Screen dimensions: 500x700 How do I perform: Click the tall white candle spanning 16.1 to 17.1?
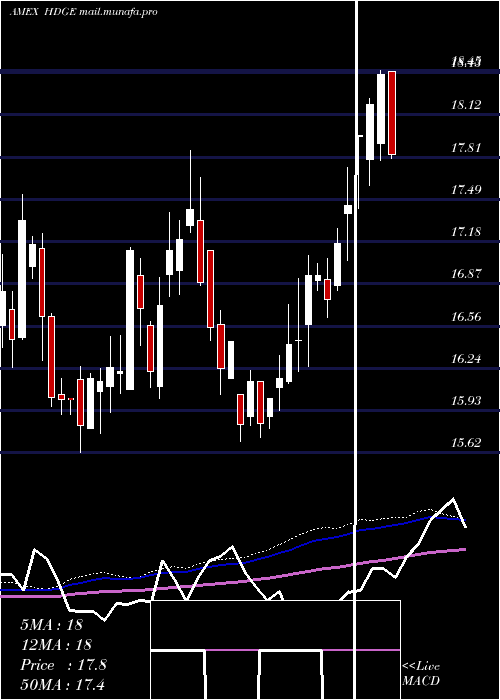[130, 320]
